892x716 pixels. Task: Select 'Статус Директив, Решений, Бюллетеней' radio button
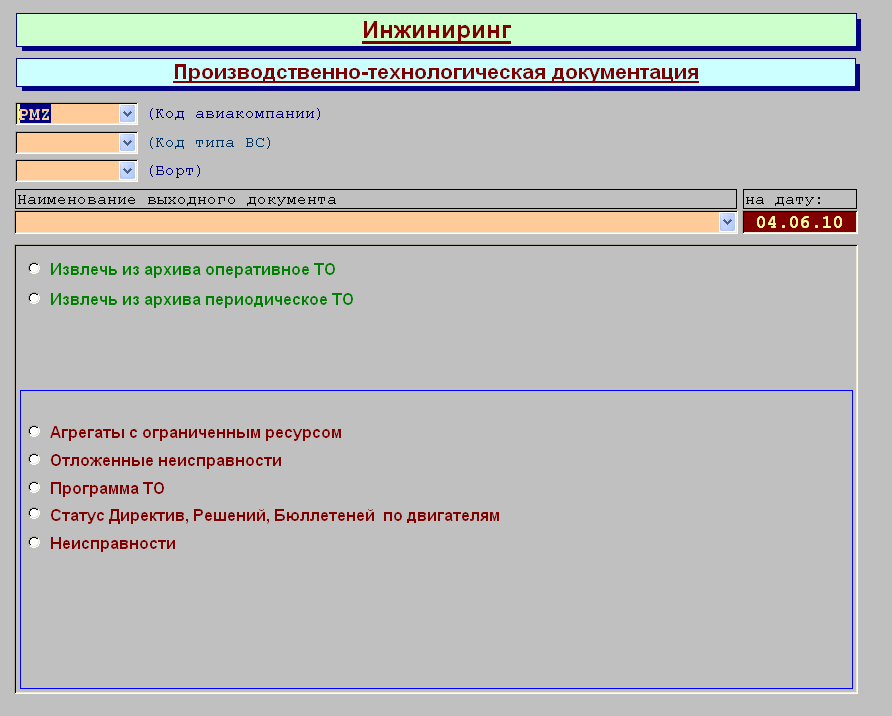pos(35,515)
